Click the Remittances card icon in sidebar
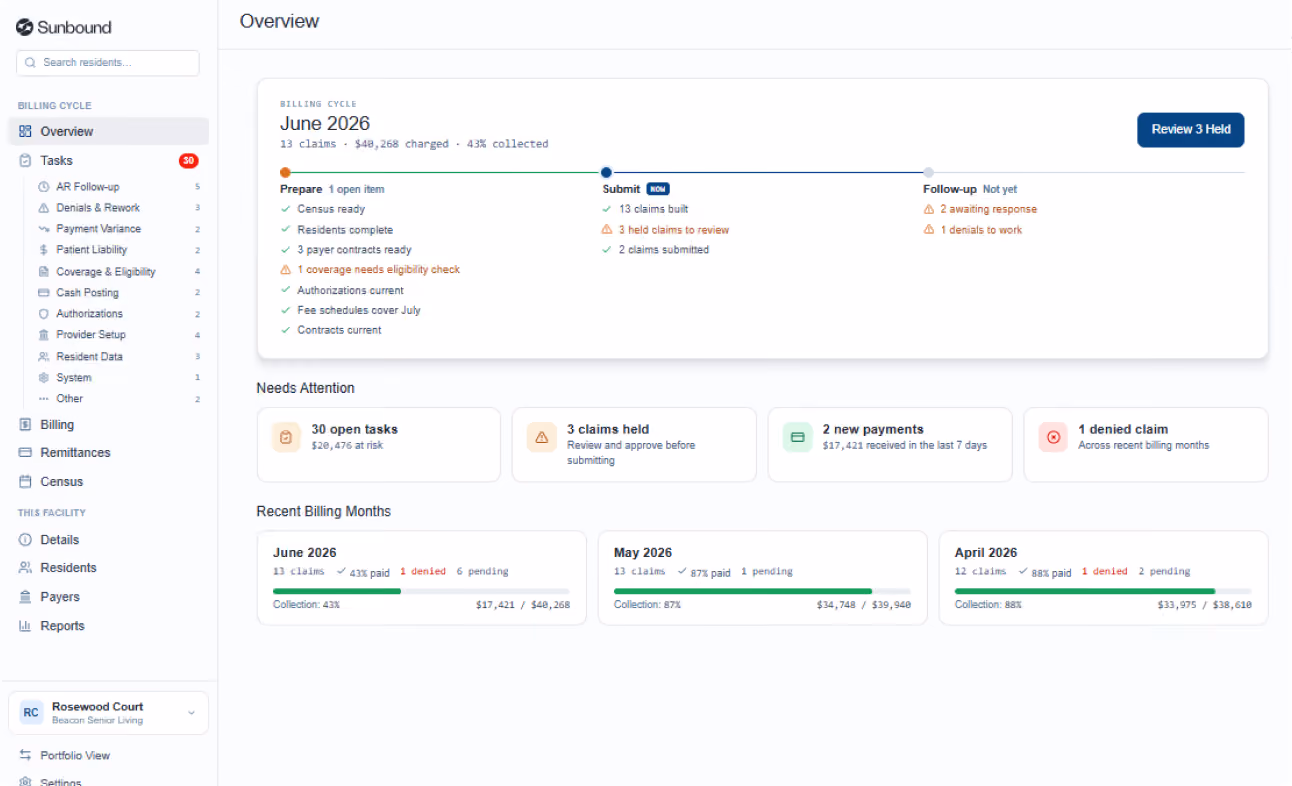The height and width of the screenshot is (786, 1292). coord(26,453)
